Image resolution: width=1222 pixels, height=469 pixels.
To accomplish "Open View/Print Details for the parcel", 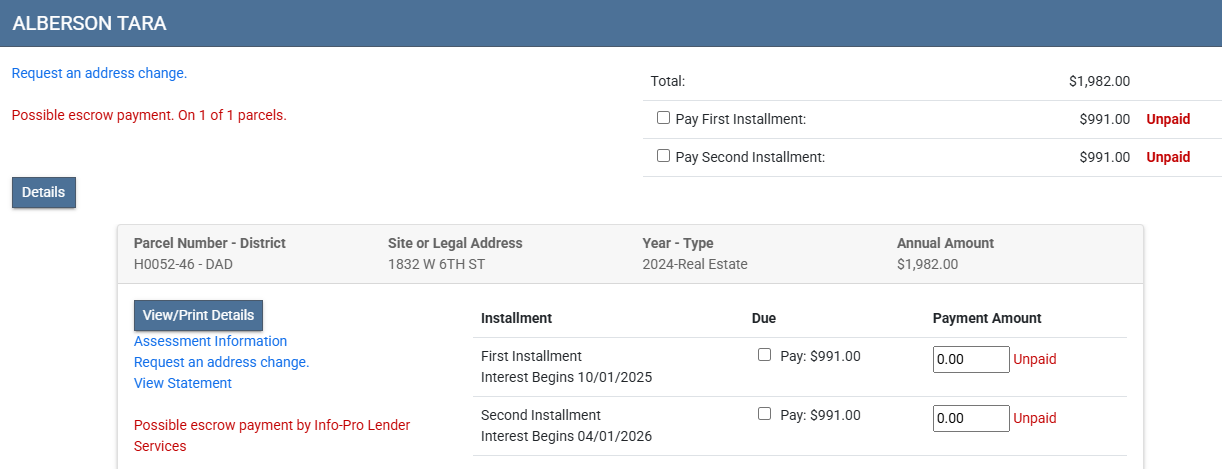I will [x=198, y=315].
